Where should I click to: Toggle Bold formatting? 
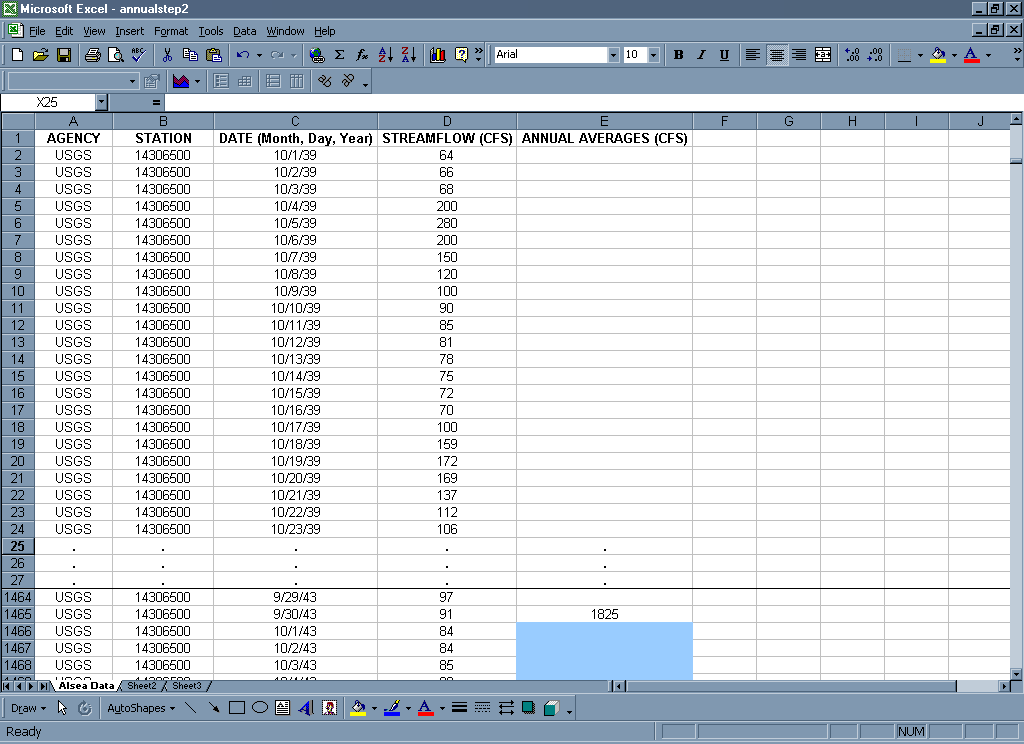coord(678,55)
